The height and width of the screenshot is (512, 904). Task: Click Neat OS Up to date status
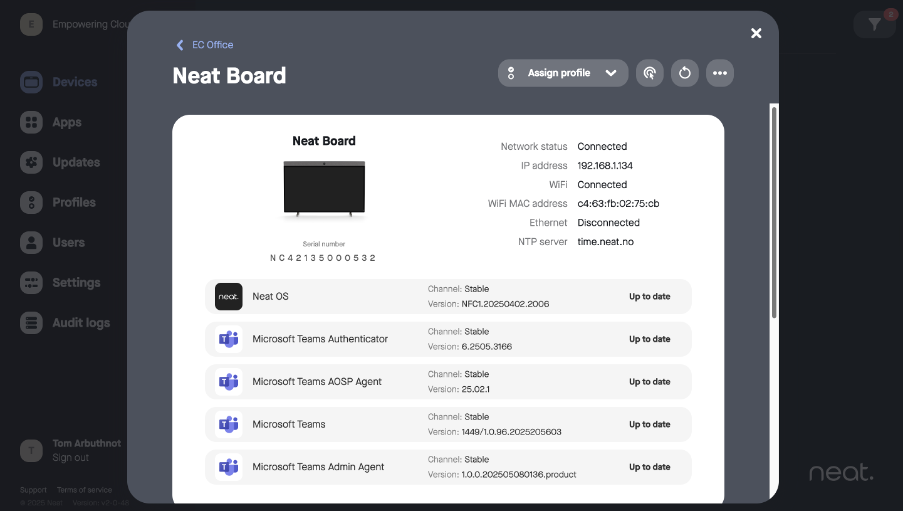pyautogui.click(x=650, y=297)
